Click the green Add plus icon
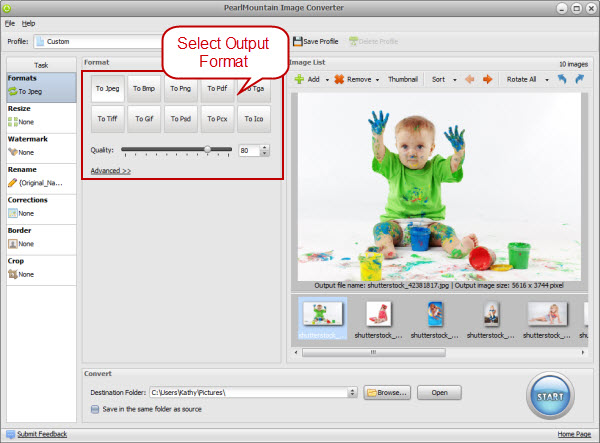Screen dimensions: 600x443 [299, 79]
